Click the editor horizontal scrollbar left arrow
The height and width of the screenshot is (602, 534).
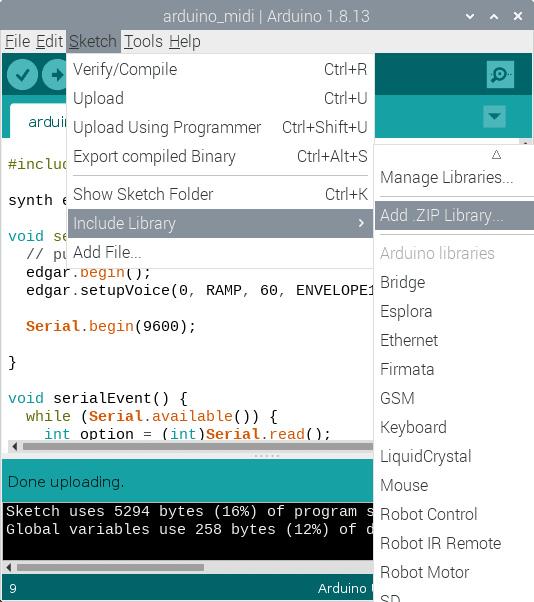(14, 447)
